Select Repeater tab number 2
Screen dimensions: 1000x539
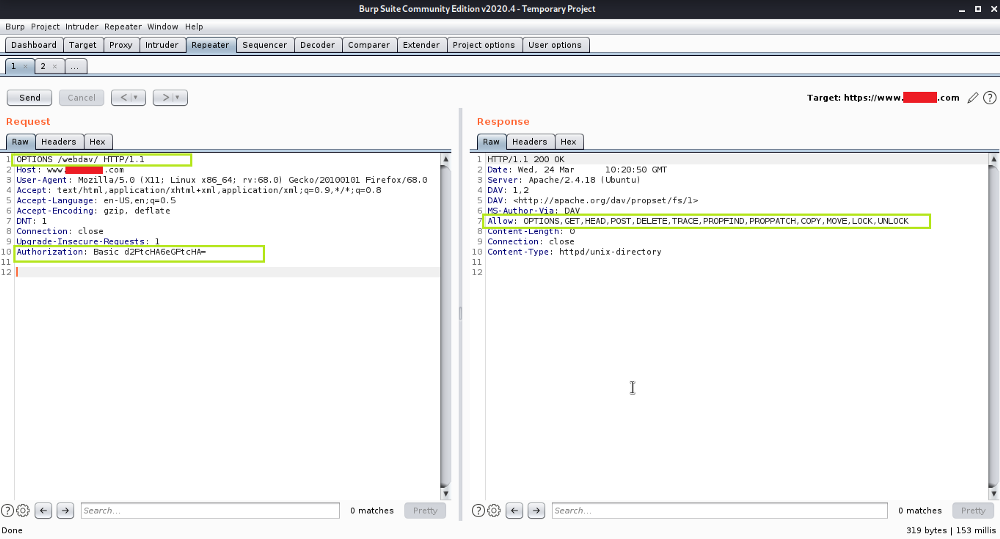43,66
